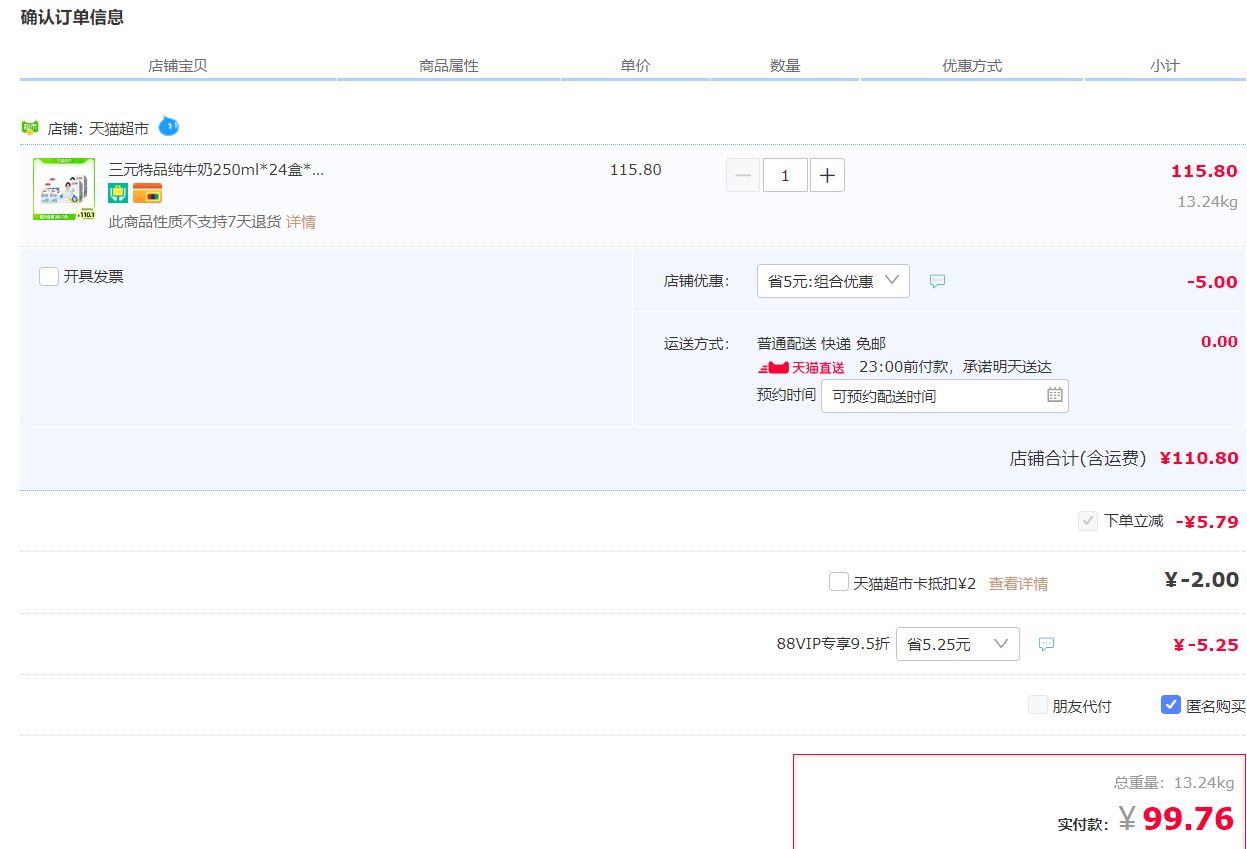Open the 省5.25元 88VIP discount dropdown

tap(958, 644)
